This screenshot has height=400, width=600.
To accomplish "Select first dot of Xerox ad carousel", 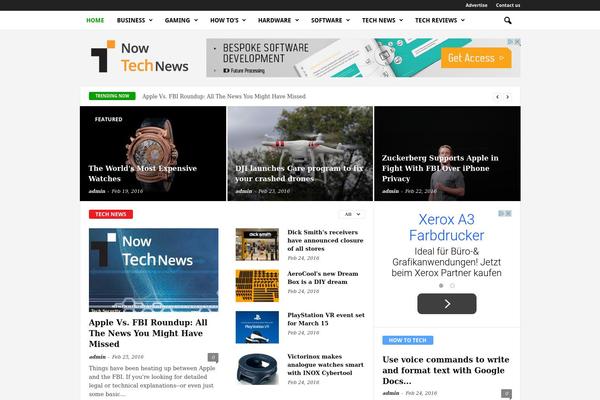I will click(x=441, y=286).
